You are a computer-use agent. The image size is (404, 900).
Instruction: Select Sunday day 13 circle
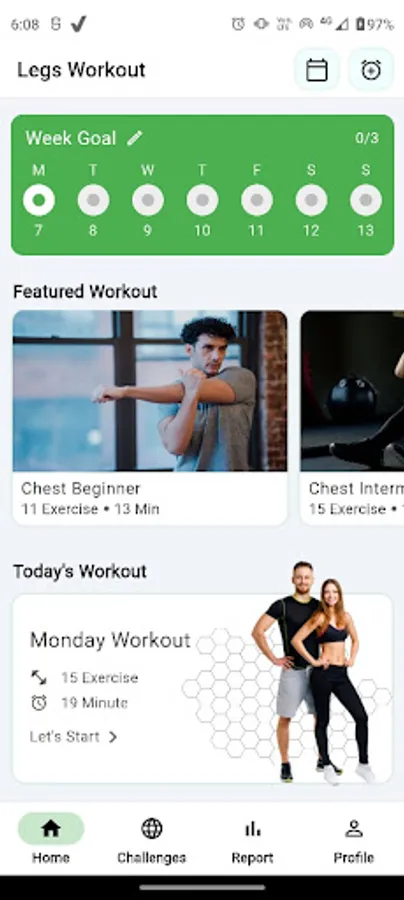coord(366,200)
